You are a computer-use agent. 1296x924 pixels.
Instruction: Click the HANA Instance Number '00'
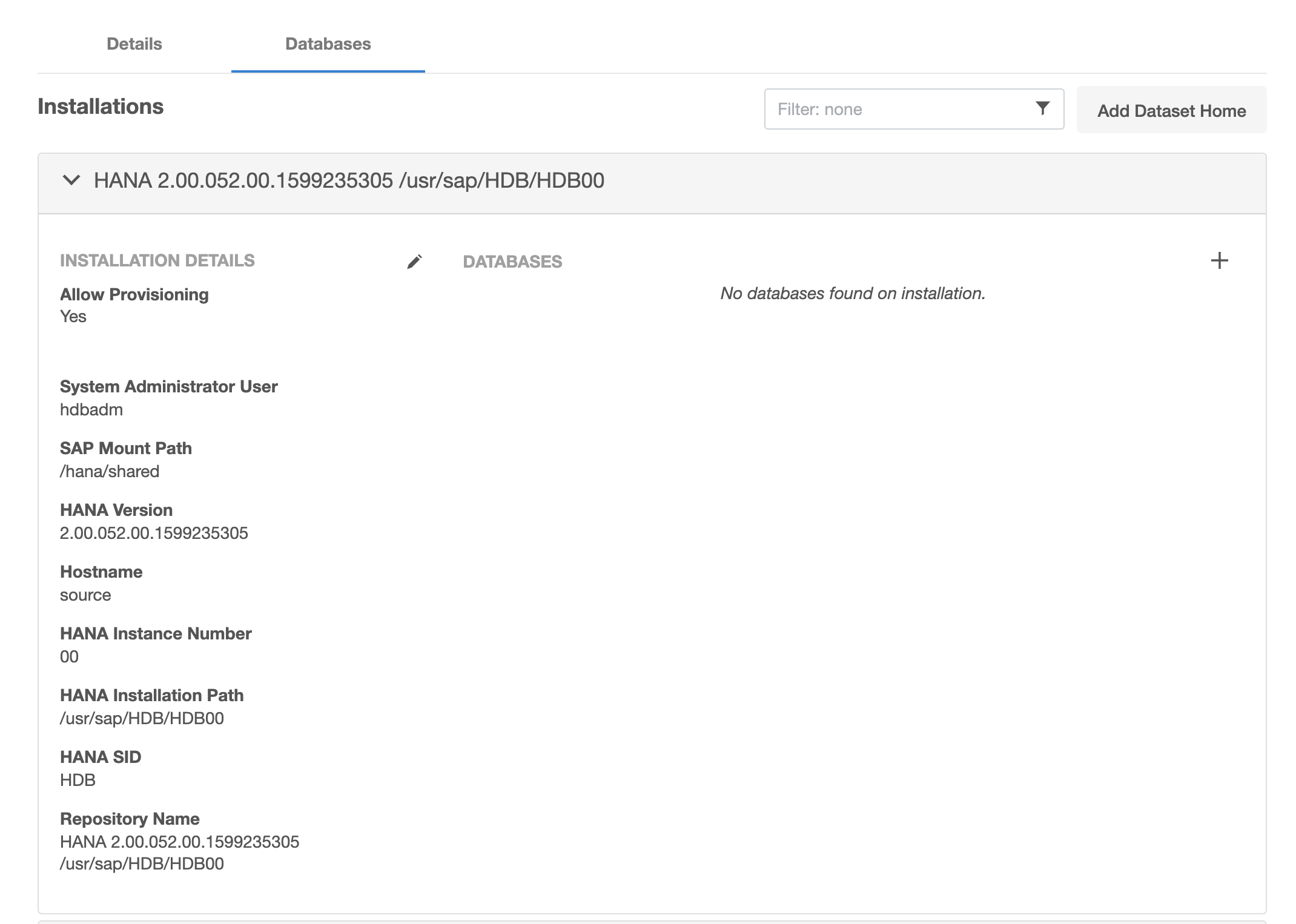69,657
